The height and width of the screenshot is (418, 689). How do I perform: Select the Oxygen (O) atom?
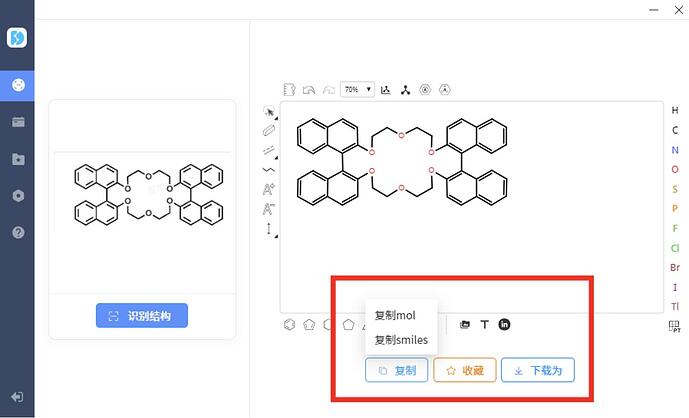click(x=675, y=169)
